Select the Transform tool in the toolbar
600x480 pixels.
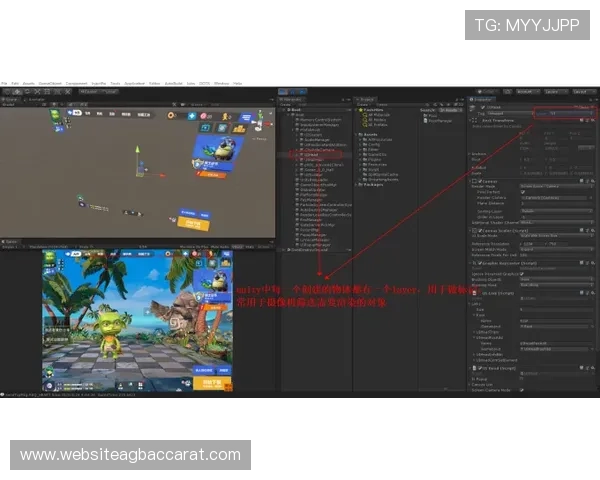coord(57,92)
